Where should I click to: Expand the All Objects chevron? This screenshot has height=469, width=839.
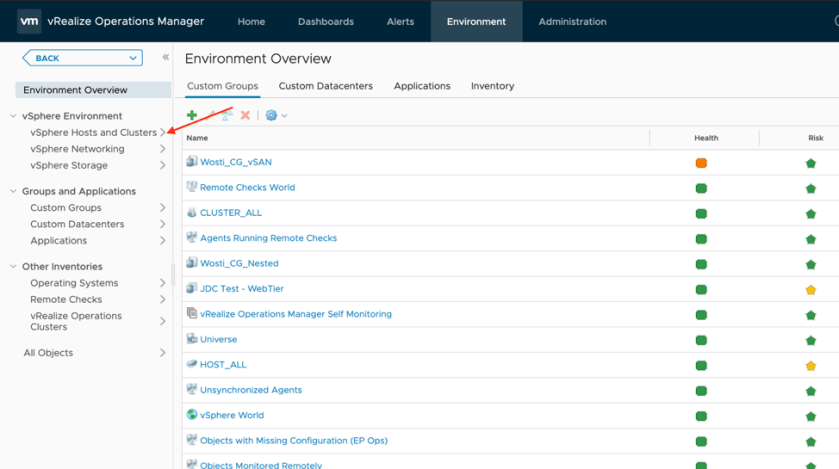[163, 353]
